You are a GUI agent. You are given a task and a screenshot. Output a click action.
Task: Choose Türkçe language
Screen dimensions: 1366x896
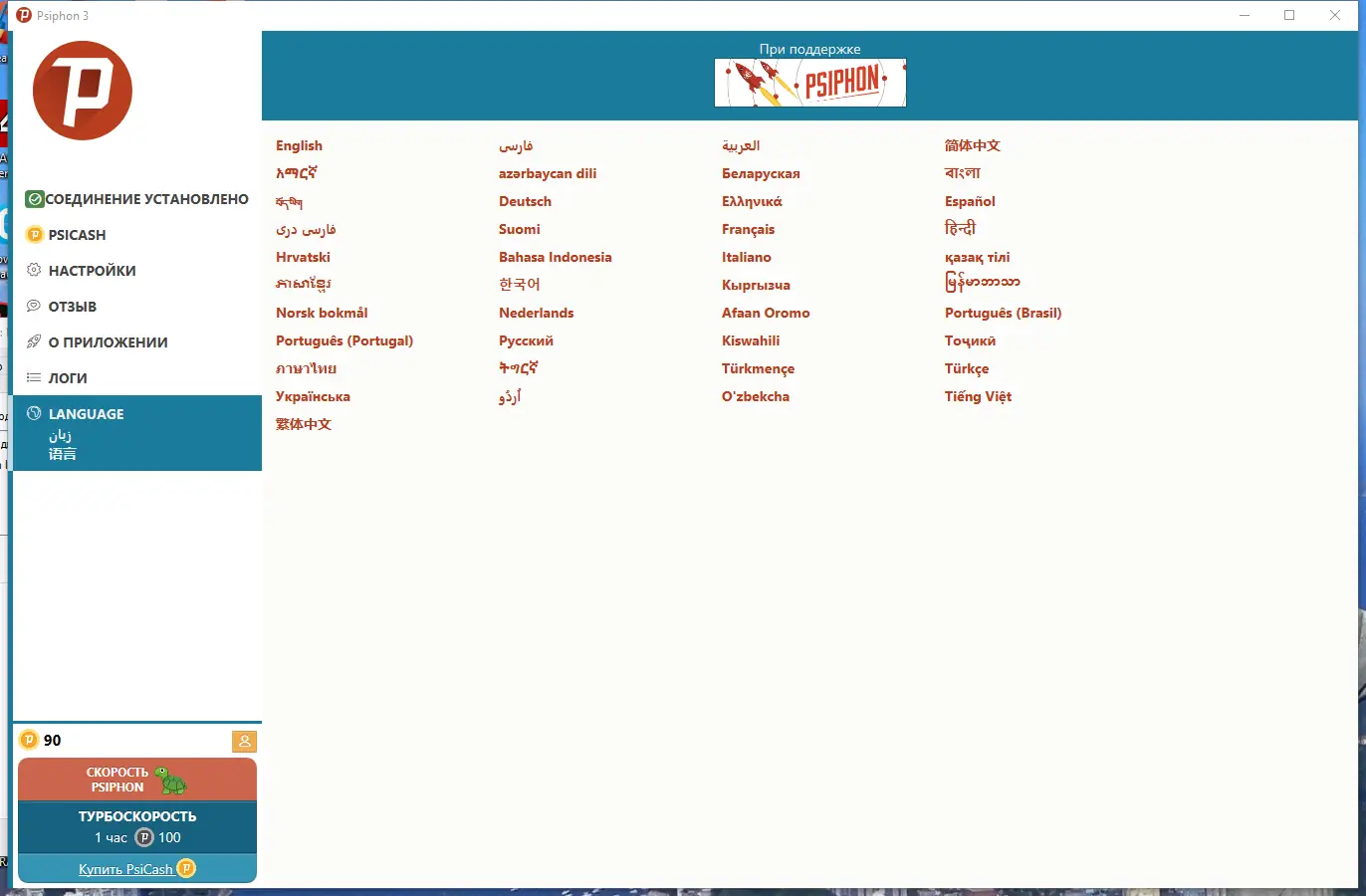(x=967, y=368)
